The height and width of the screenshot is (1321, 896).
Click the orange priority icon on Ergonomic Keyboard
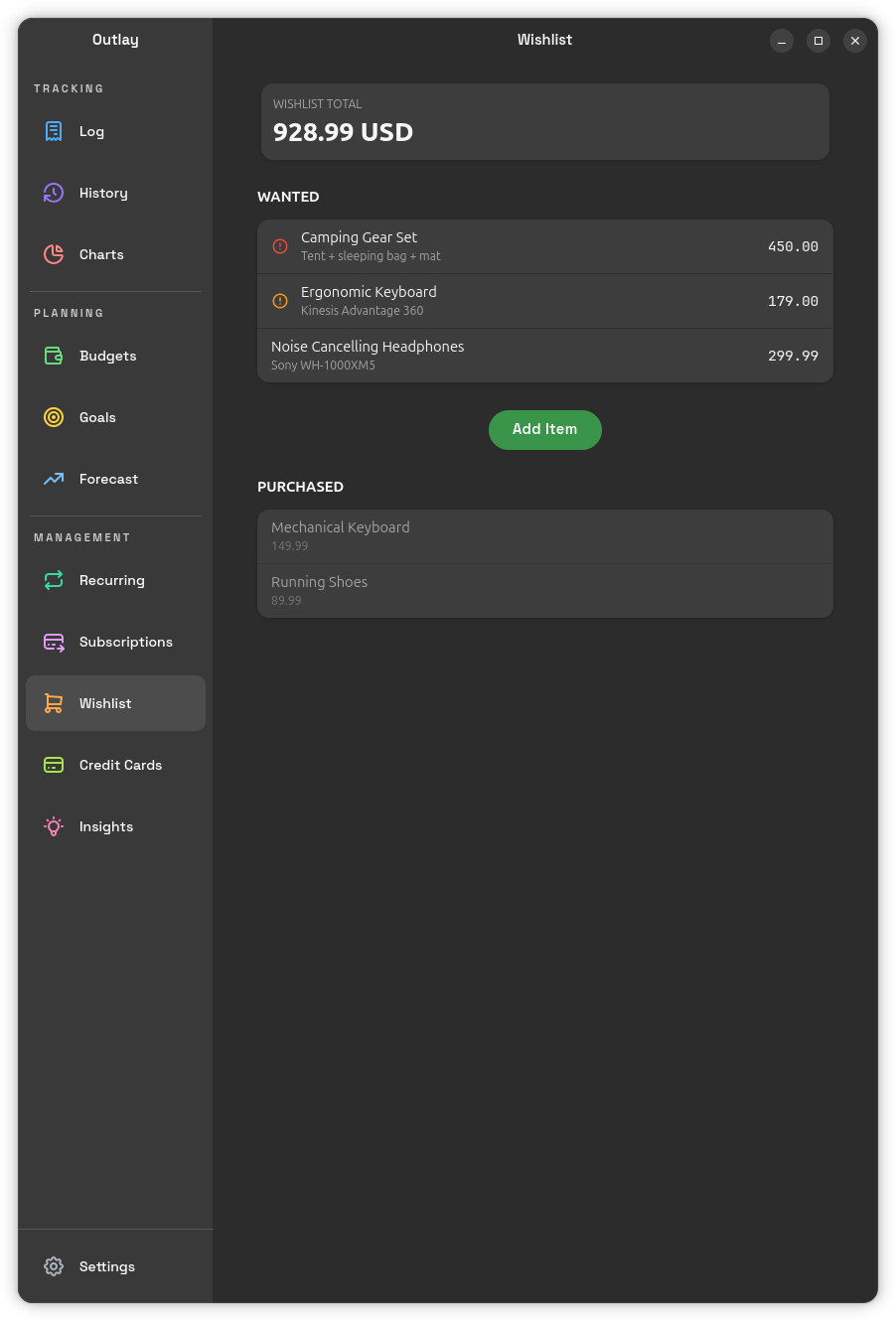click(280, 301)
